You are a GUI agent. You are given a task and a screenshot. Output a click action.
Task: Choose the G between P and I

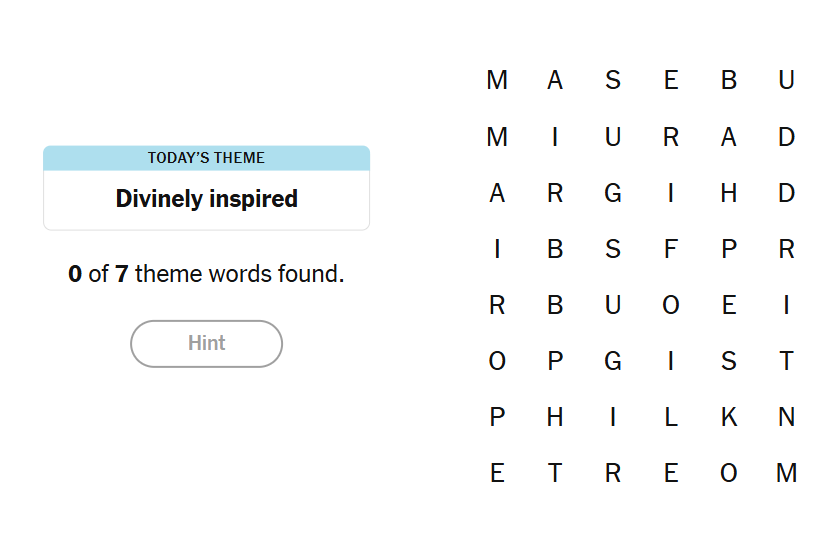tap(613, 362)
